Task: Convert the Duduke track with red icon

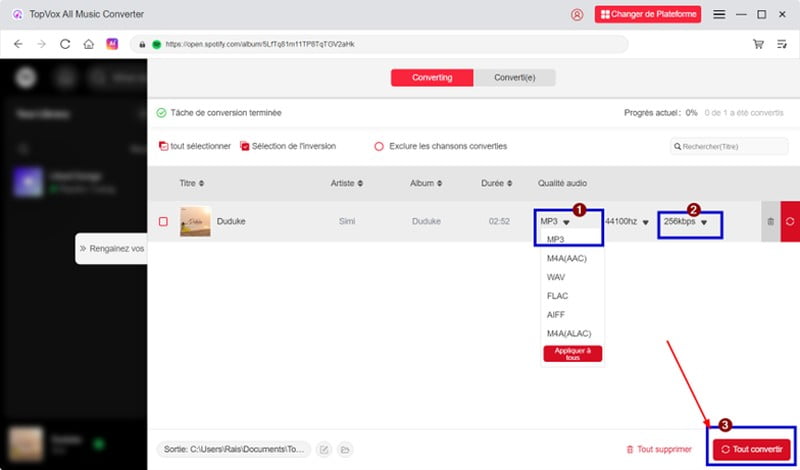Action: 790,221
